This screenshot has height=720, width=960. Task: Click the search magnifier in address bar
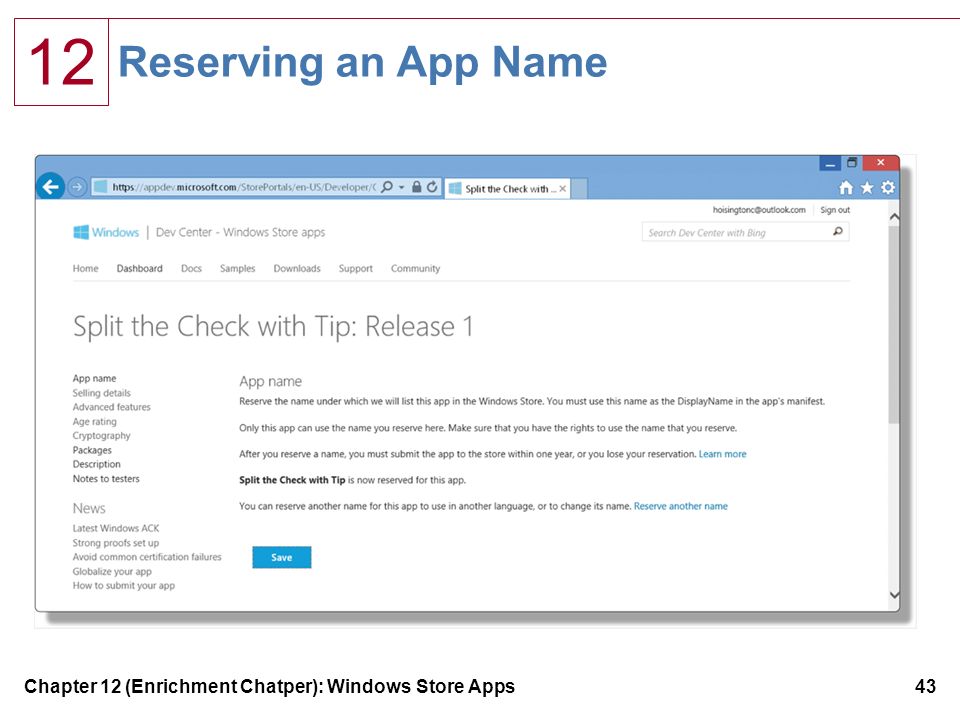click(x=387, y=187)
